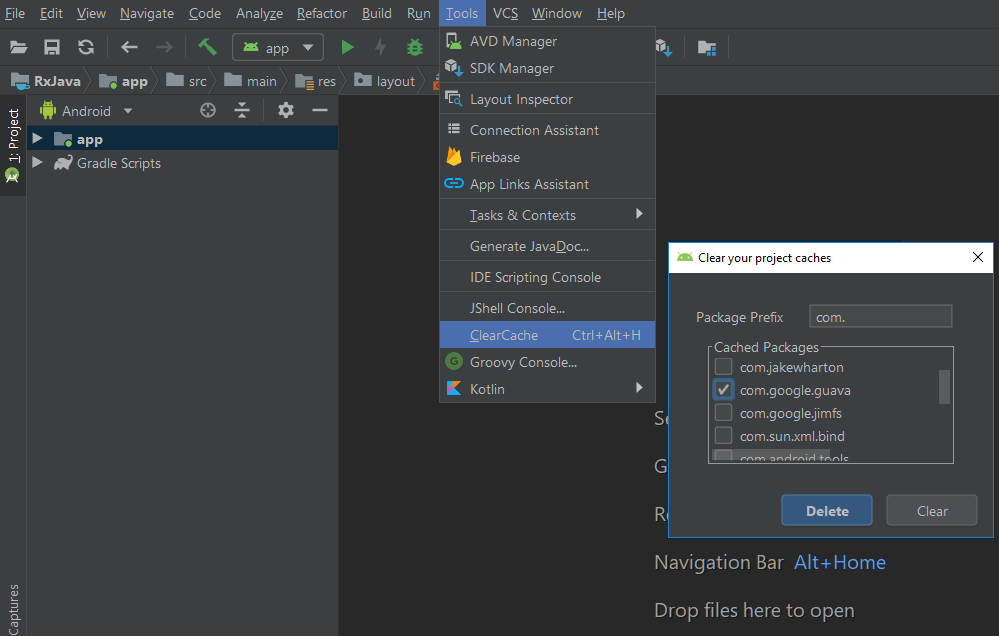Open the Code menu

(205, 13)
